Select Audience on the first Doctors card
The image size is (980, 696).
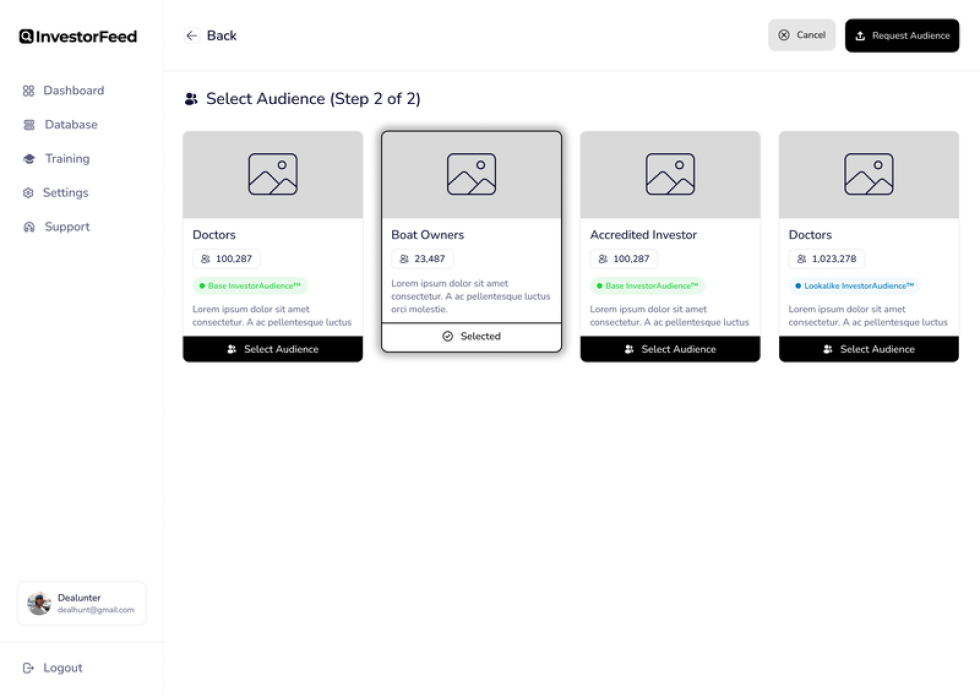[272, 349]
